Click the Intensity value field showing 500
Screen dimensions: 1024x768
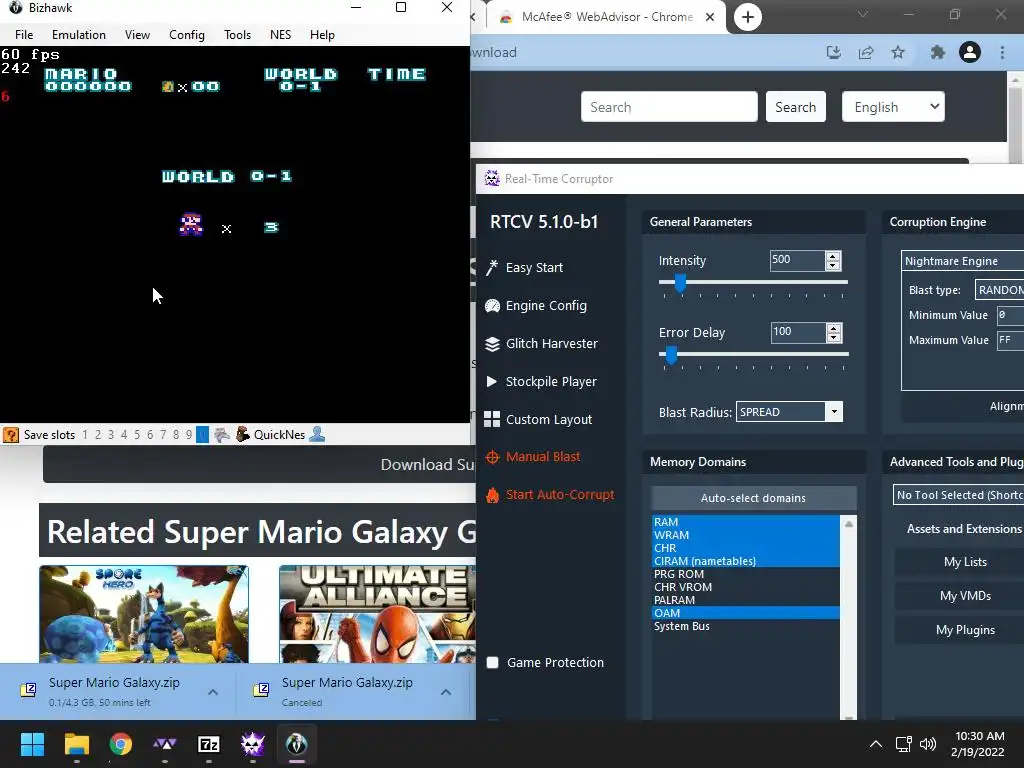coord(797,261)
